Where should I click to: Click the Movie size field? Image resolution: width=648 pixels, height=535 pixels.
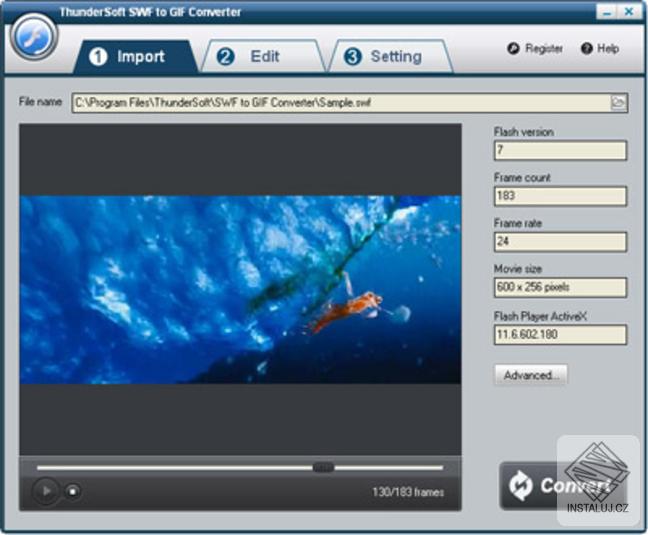(560, 288)
